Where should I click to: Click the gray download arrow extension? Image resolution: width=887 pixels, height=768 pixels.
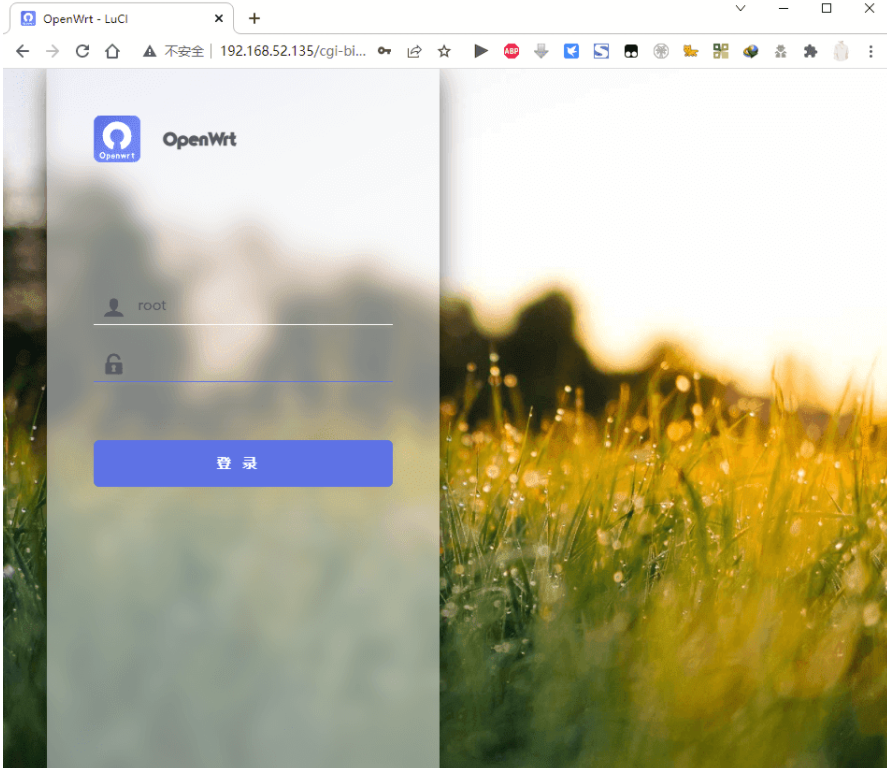541,51
